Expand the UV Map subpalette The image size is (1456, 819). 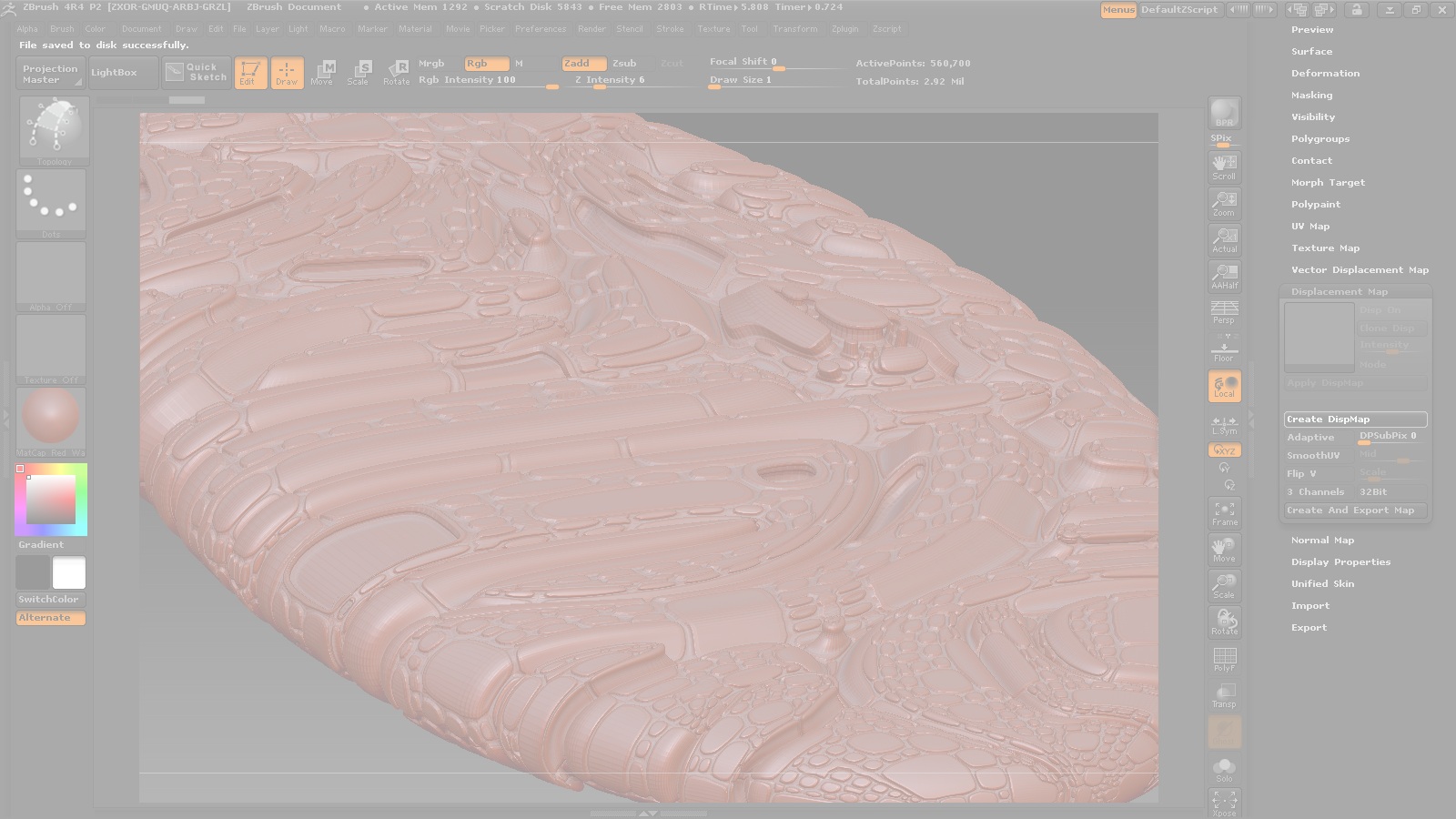(x=1310, y=227)
